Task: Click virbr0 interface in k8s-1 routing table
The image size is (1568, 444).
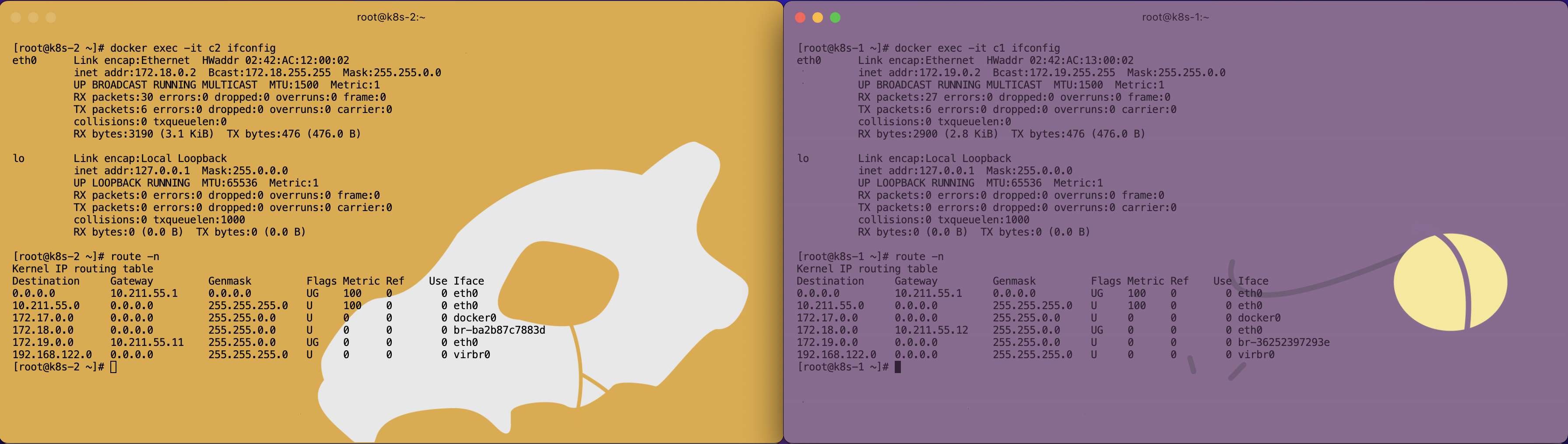Action: click(x=1256, y=355)
